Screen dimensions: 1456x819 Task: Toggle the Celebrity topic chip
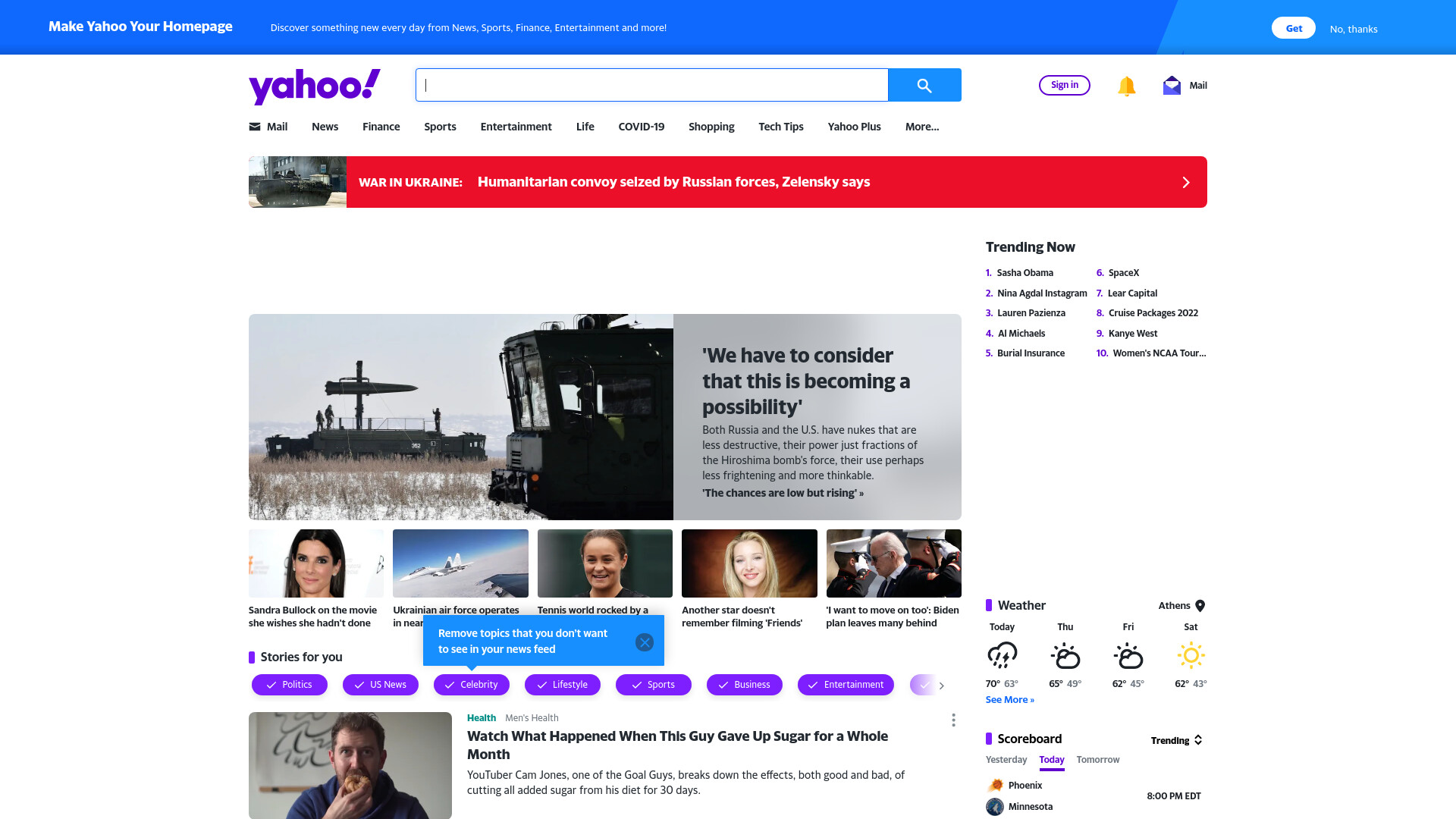(x=472, y=685)
